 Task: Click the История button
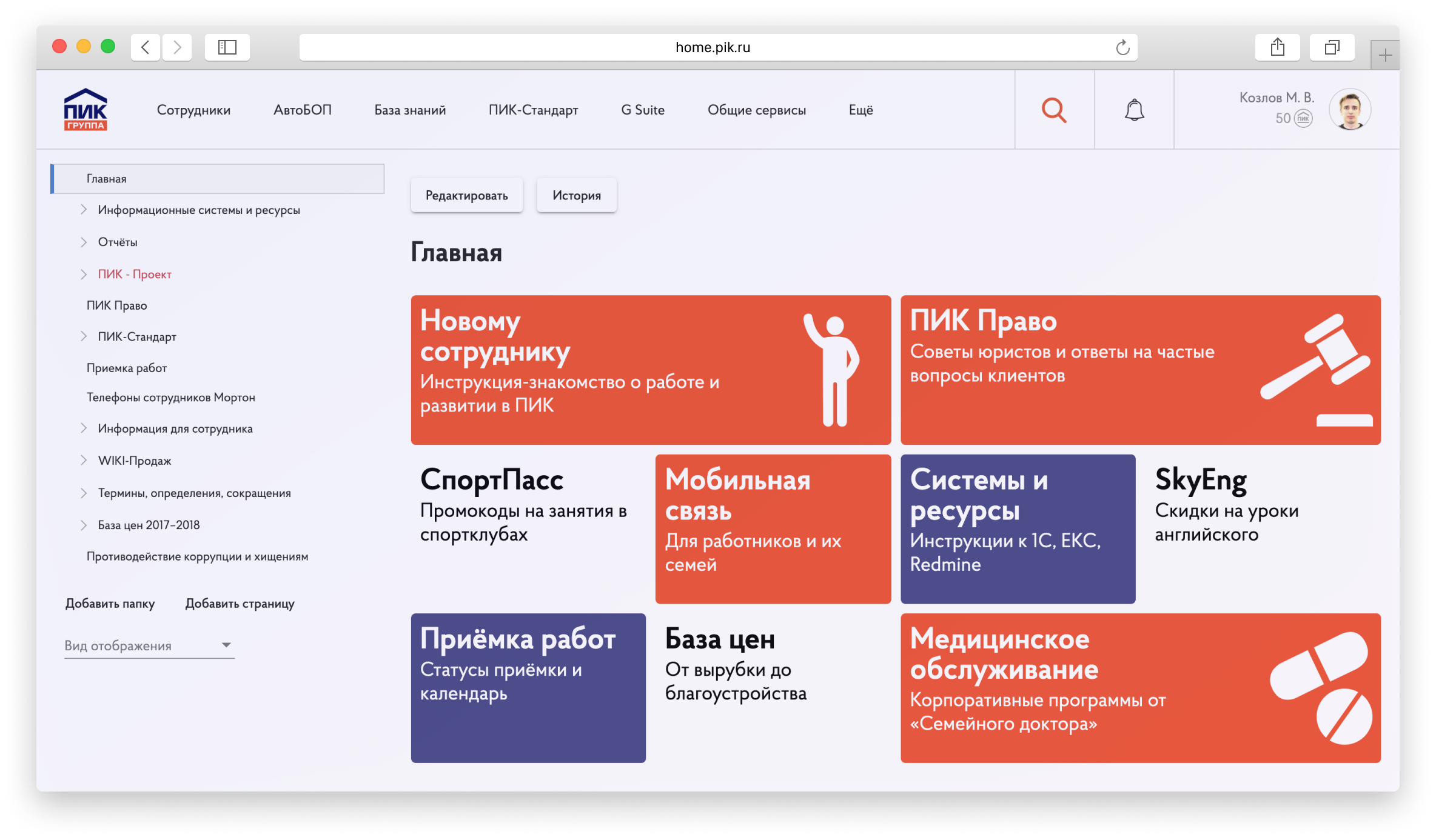[x=576, y=195]
